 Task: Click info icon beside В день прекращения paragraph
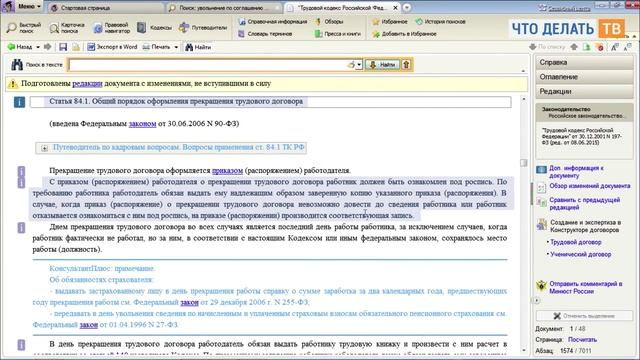point(21,345)
